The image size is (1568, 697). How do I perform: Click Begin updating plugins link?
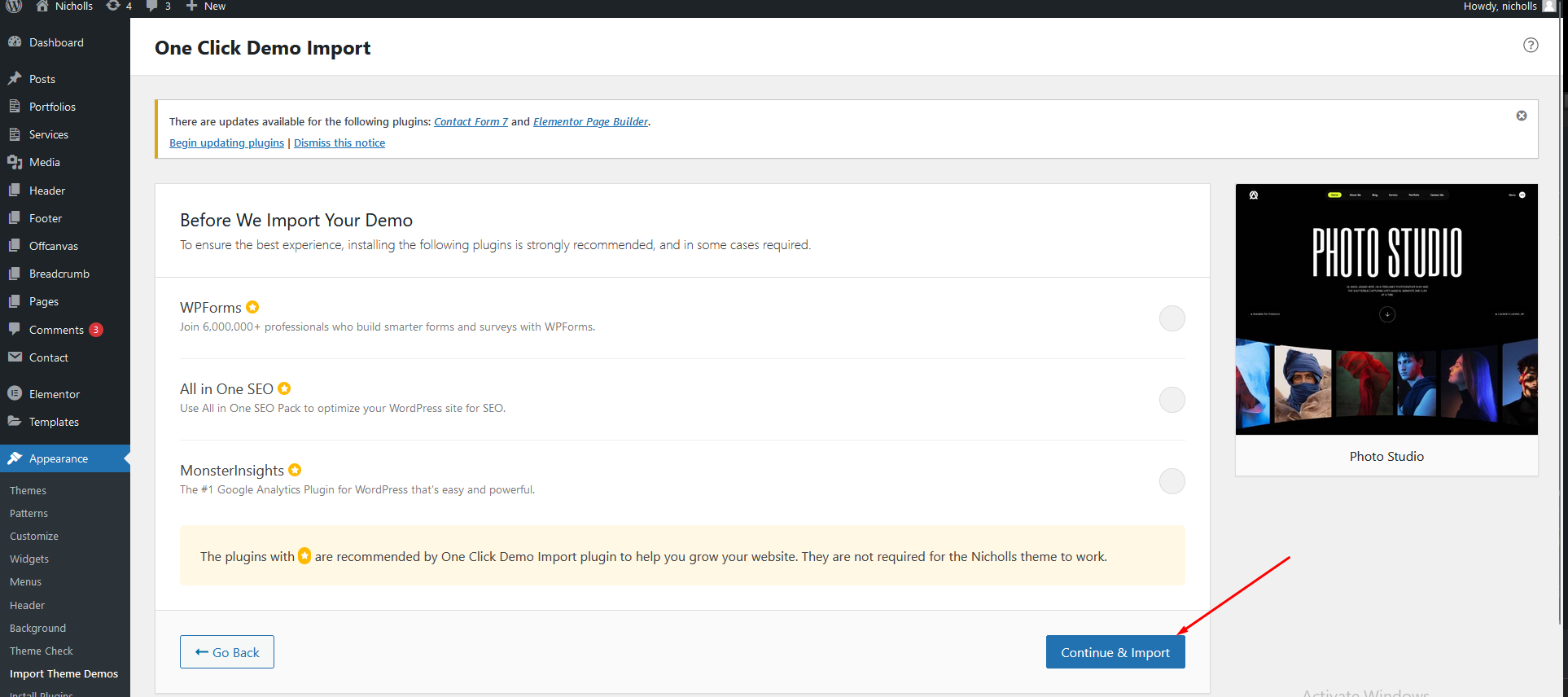[226, 142]
